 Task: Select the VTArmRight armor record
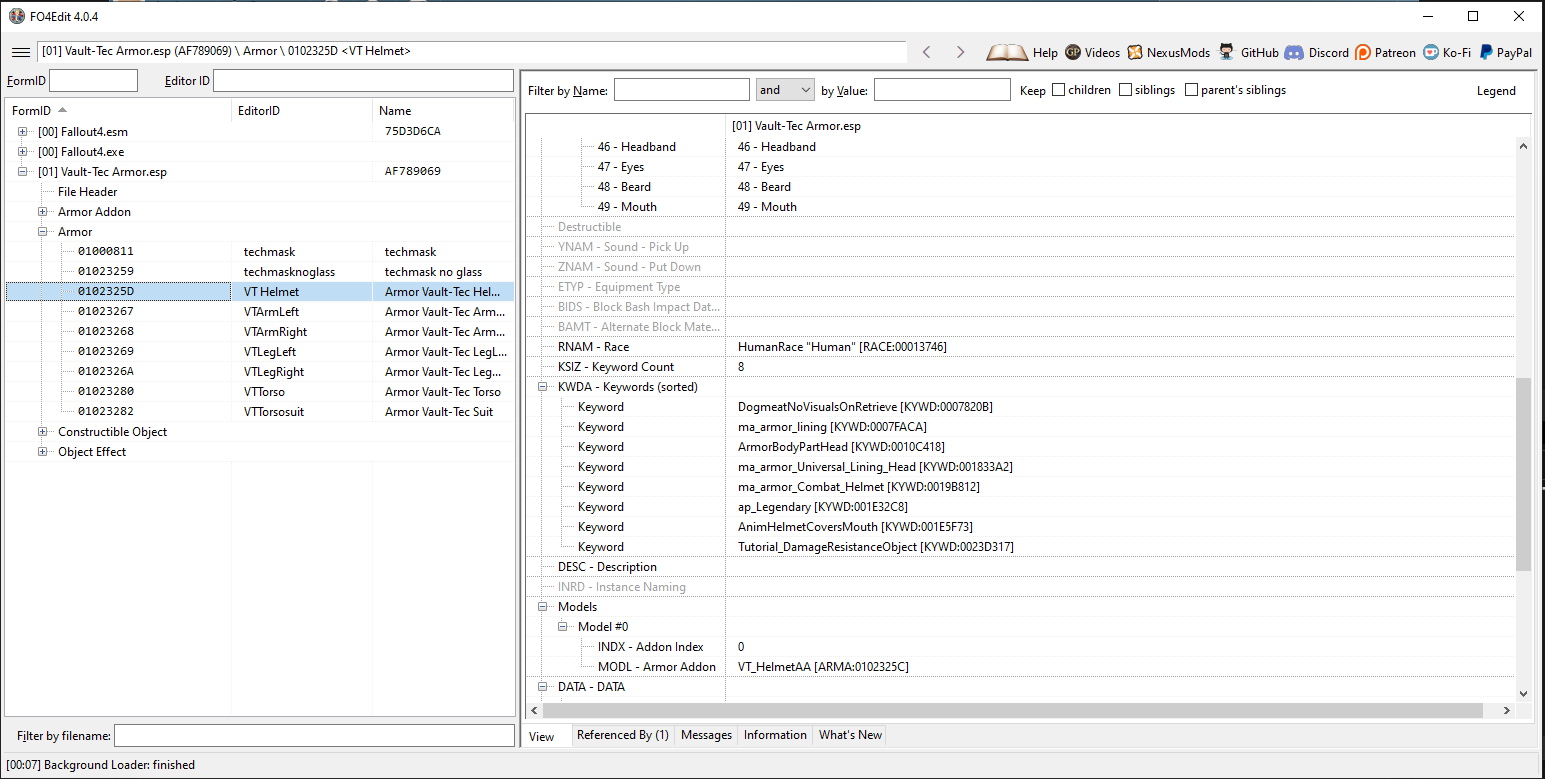260,332
